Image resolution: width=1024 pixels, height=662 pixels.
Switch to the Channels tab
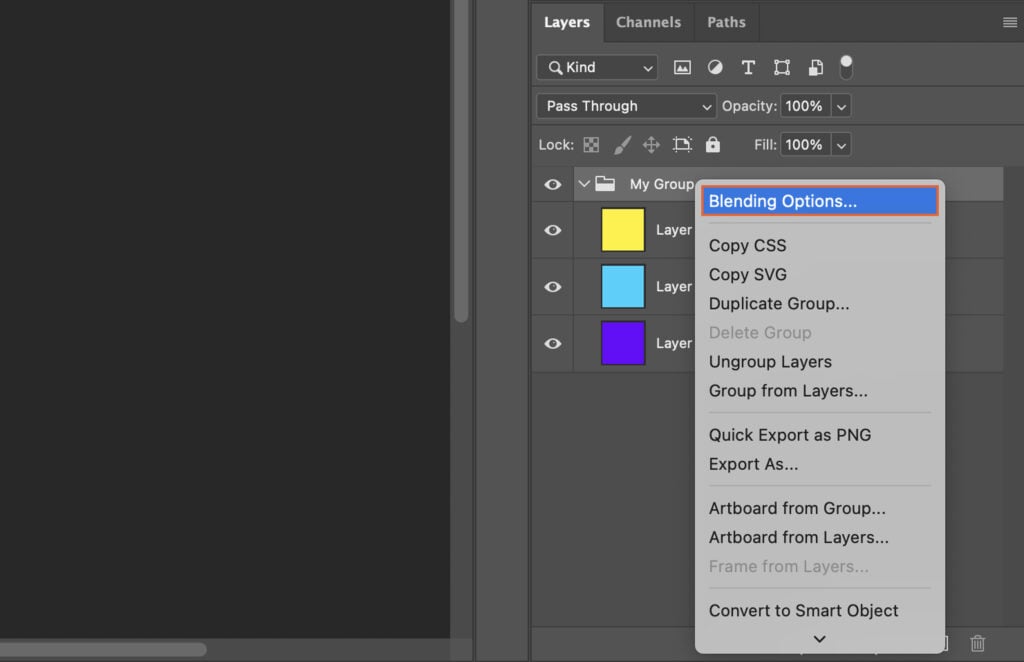(648, 21)
